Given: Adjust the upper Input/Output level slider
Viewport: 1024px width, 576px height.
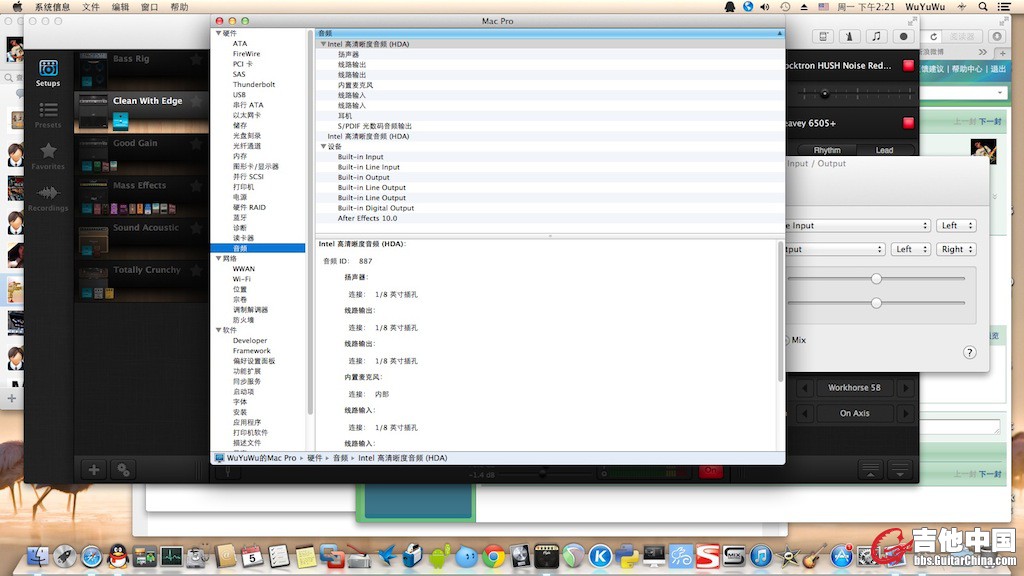Looking at the screenshot, I should tap(876, 279).
